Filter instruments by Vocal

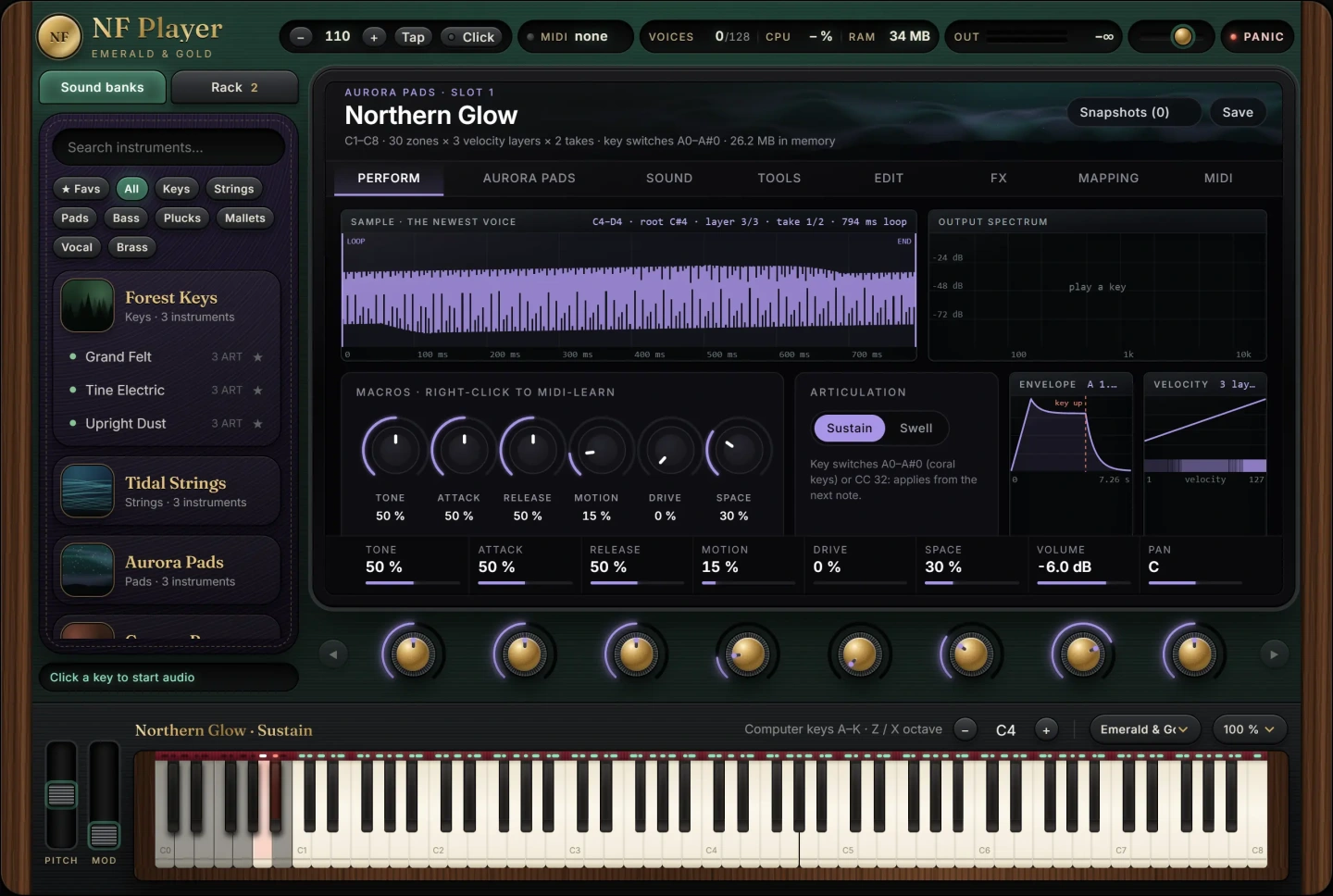(77, 247)
